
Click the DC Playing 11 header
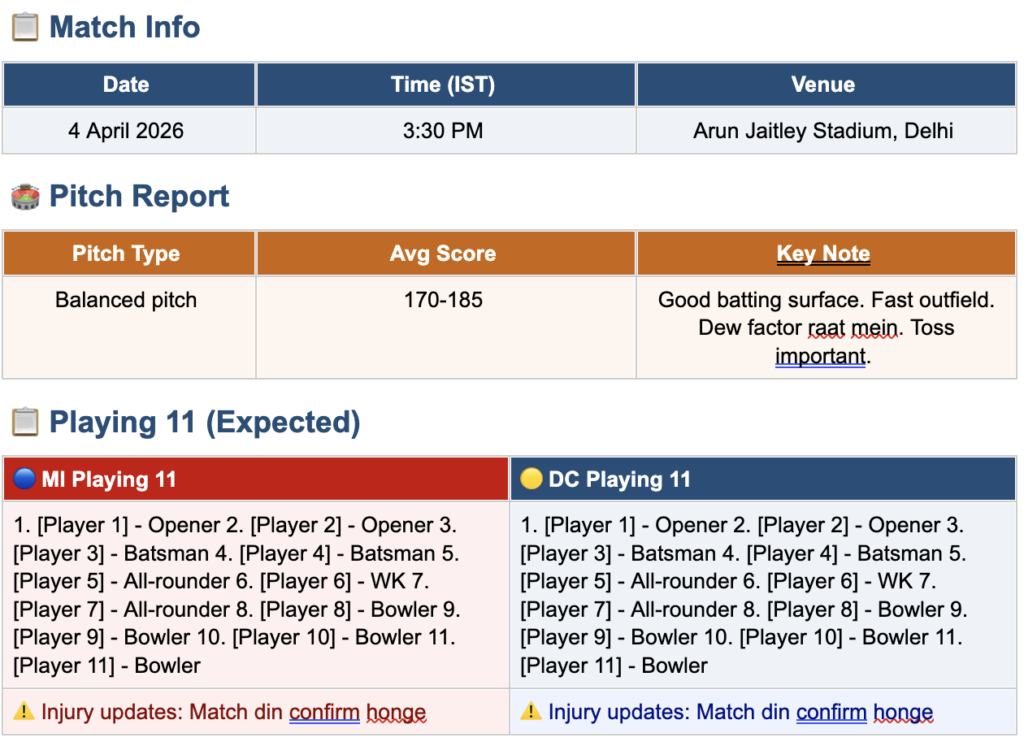point(763,479)
